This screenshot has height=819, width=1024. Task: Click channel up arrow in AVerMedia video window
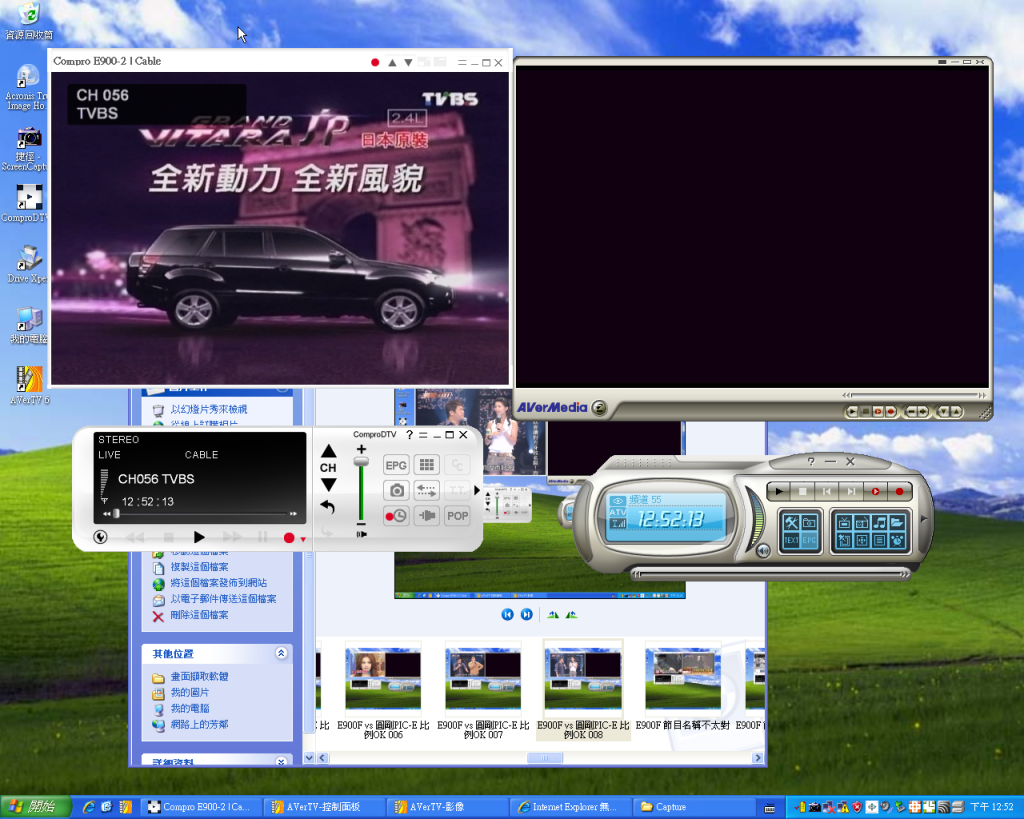pos(955,411)
